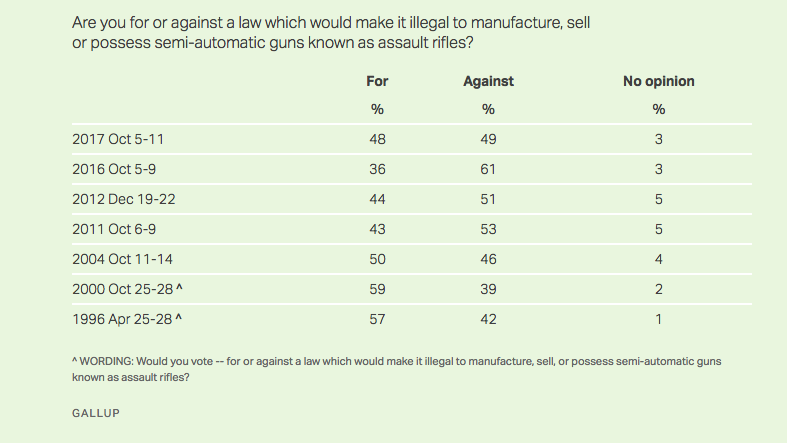Select the 'For' column header
This screenshot has height=443, width=787.
(x=377, y=81)
